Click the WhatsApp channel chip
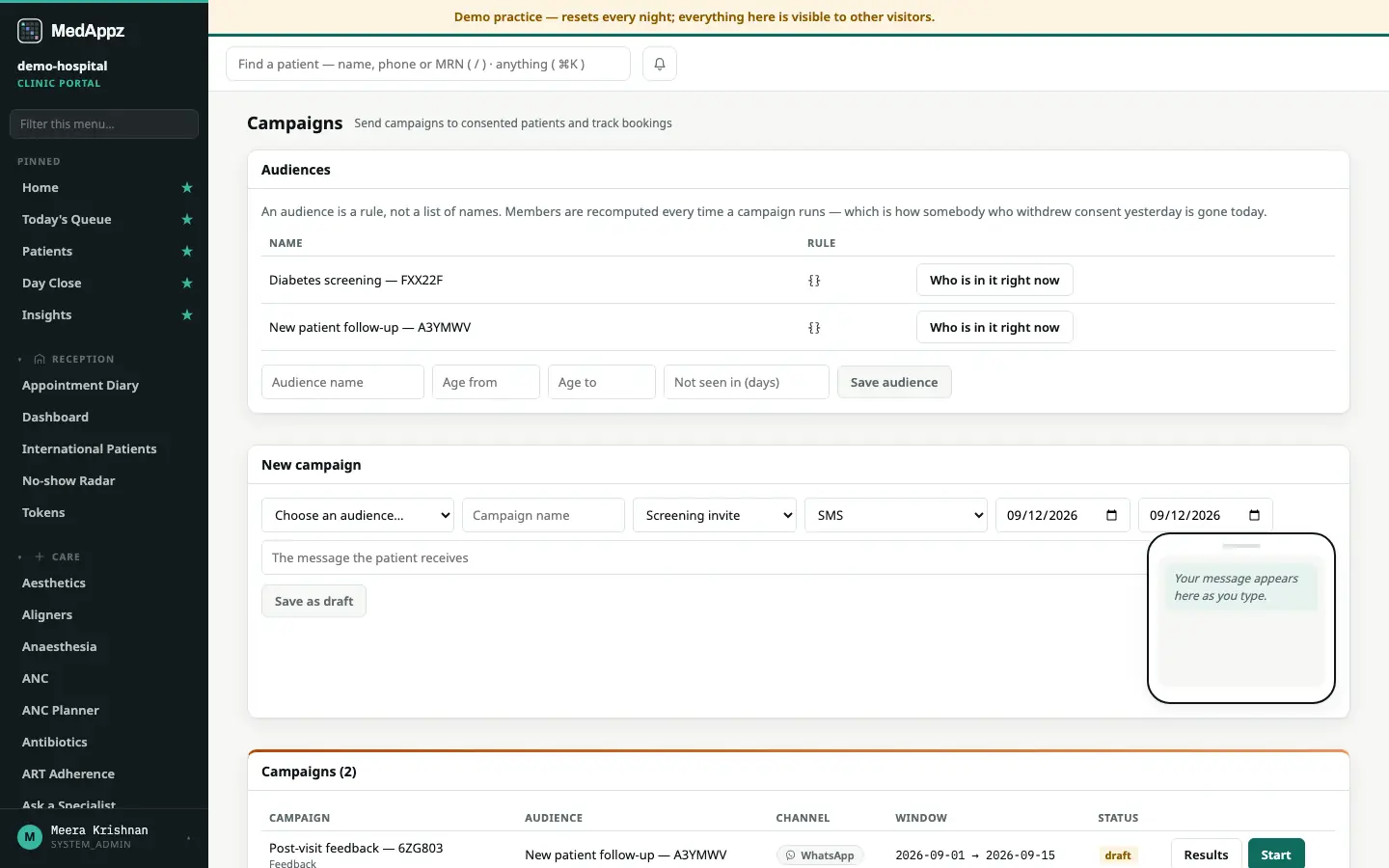The height and width of the screenshot is (868, 1389). pyautogui.click(x=820, y=855)
